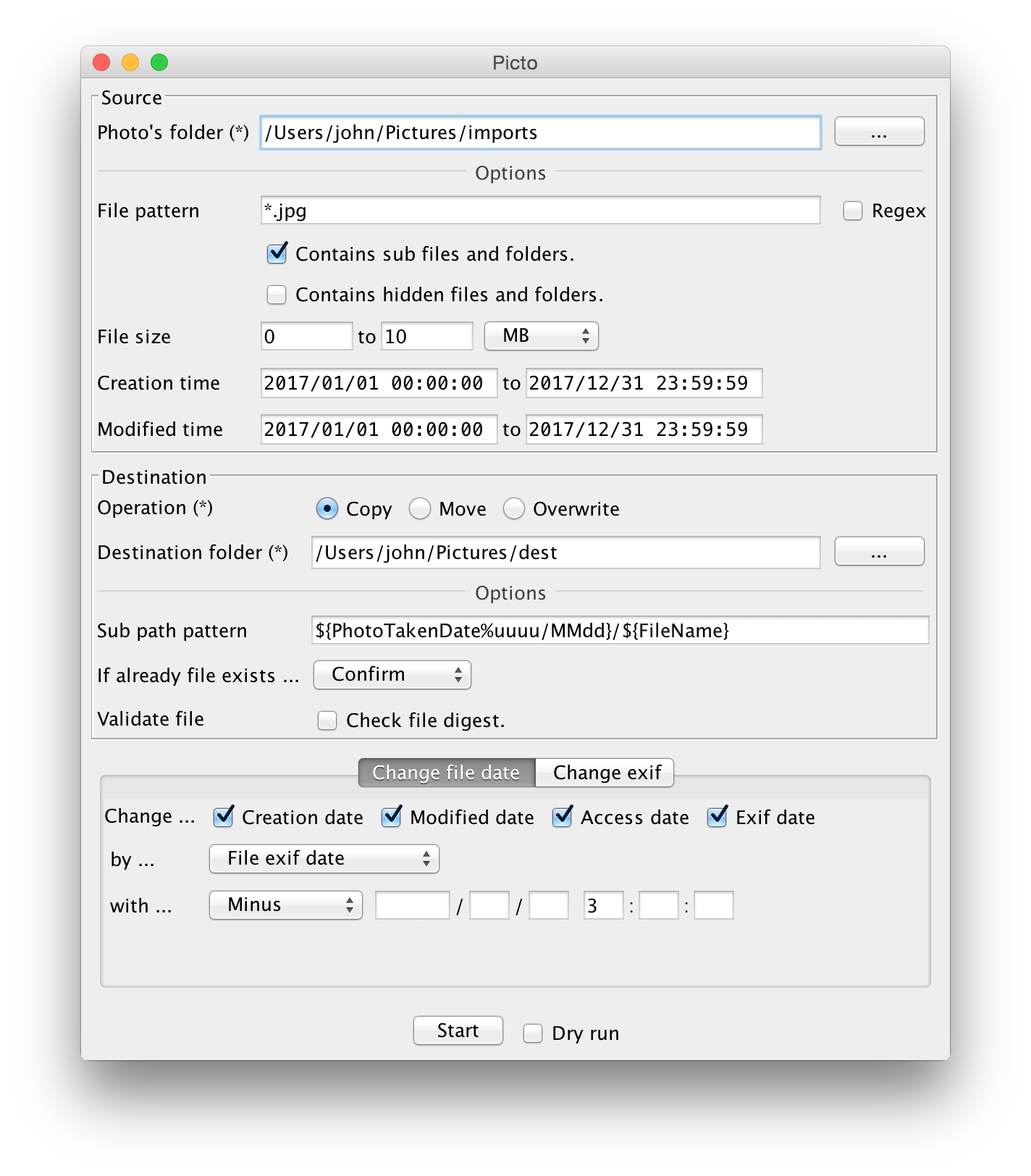Click the day offset field
The image size is (1031, 1176).
549,905
